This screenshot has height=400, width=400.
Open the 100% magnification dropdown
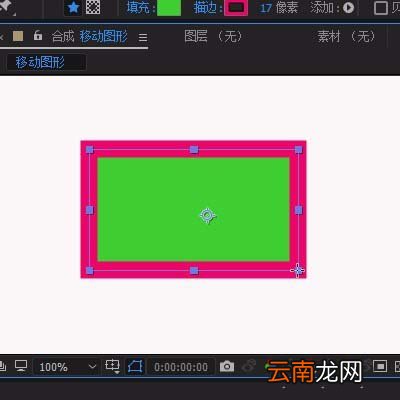pyautogui.click(x=67, y=367)
